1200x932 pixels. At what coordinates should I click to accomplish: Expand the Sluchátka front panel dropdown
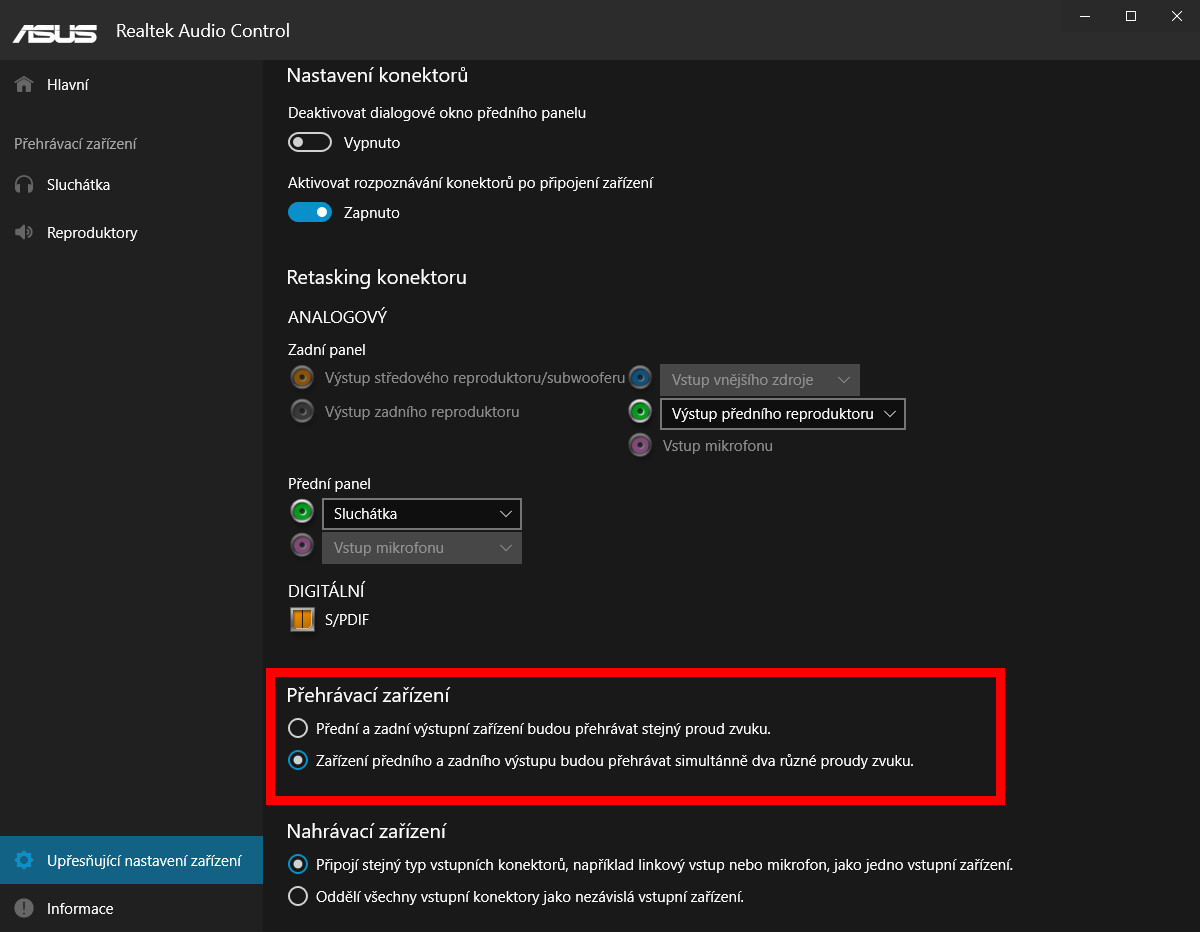(421, 514)
